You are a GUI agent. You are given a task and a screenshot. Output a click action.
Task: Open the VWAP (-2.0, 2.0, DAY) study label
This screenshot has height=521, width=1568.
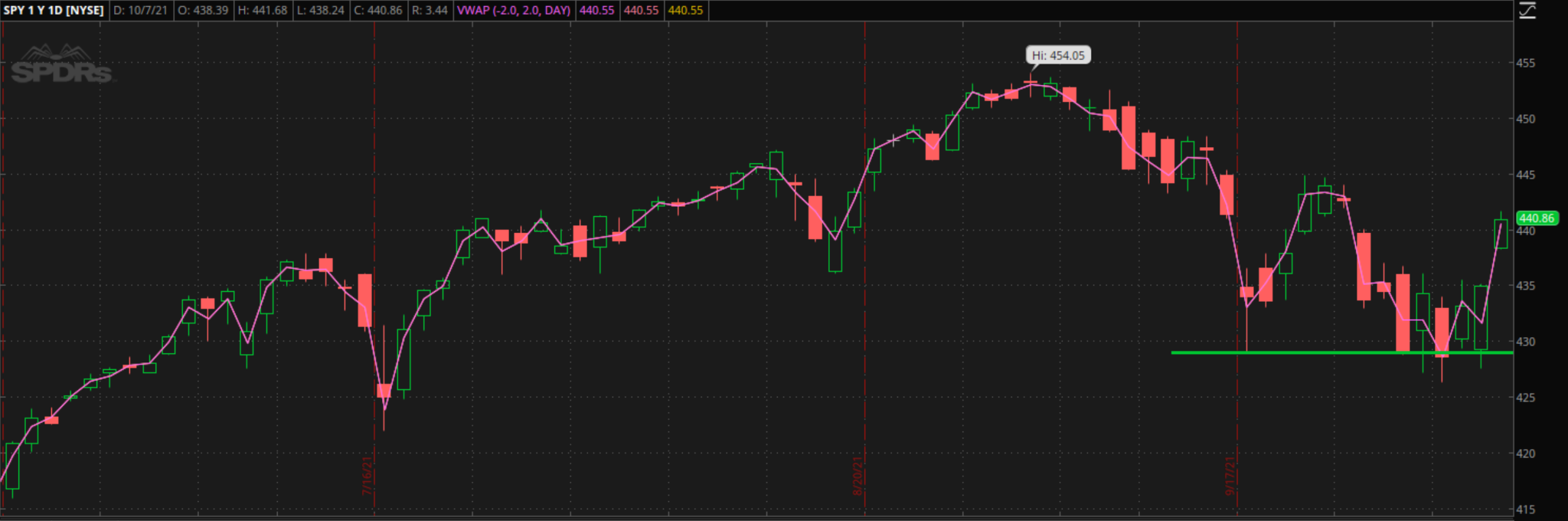tap(514, 11)
